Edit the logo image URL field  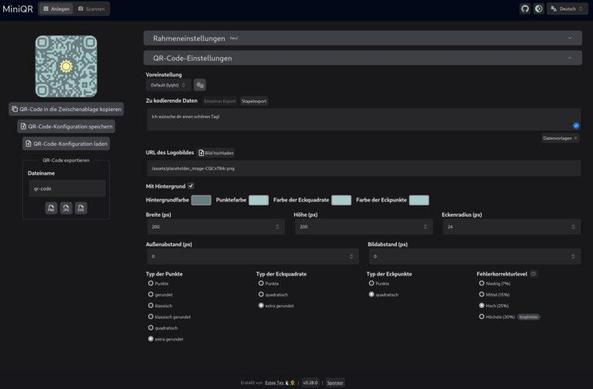click(363, 168)
